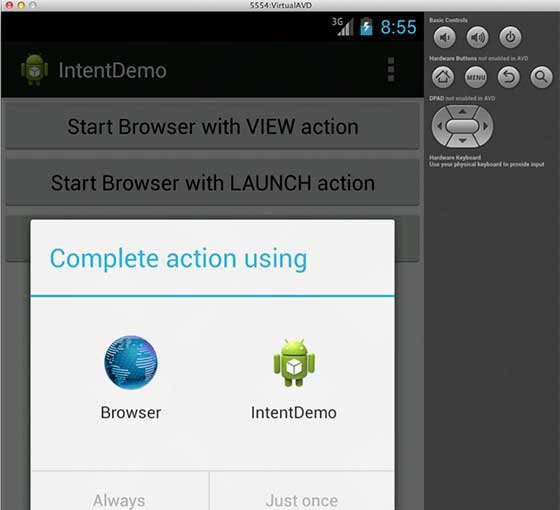The width and height of the screenshot is (560, 510).
Task: Choose the Browser globe icon in chooser dialog
Action: [131, 362]
